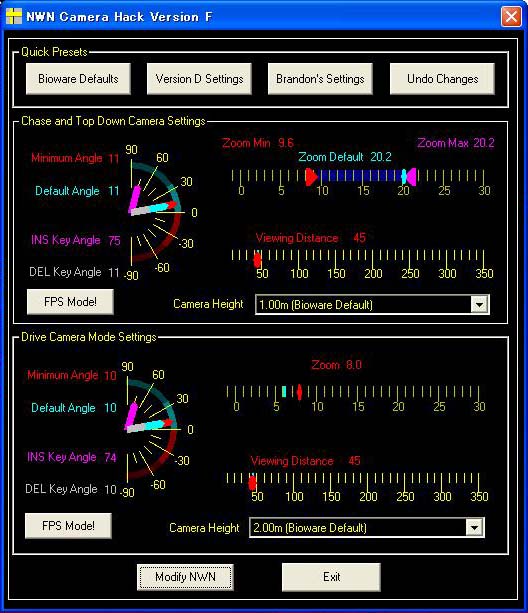
Task: Apply Brandon's Settings preset
Action: 320,79
